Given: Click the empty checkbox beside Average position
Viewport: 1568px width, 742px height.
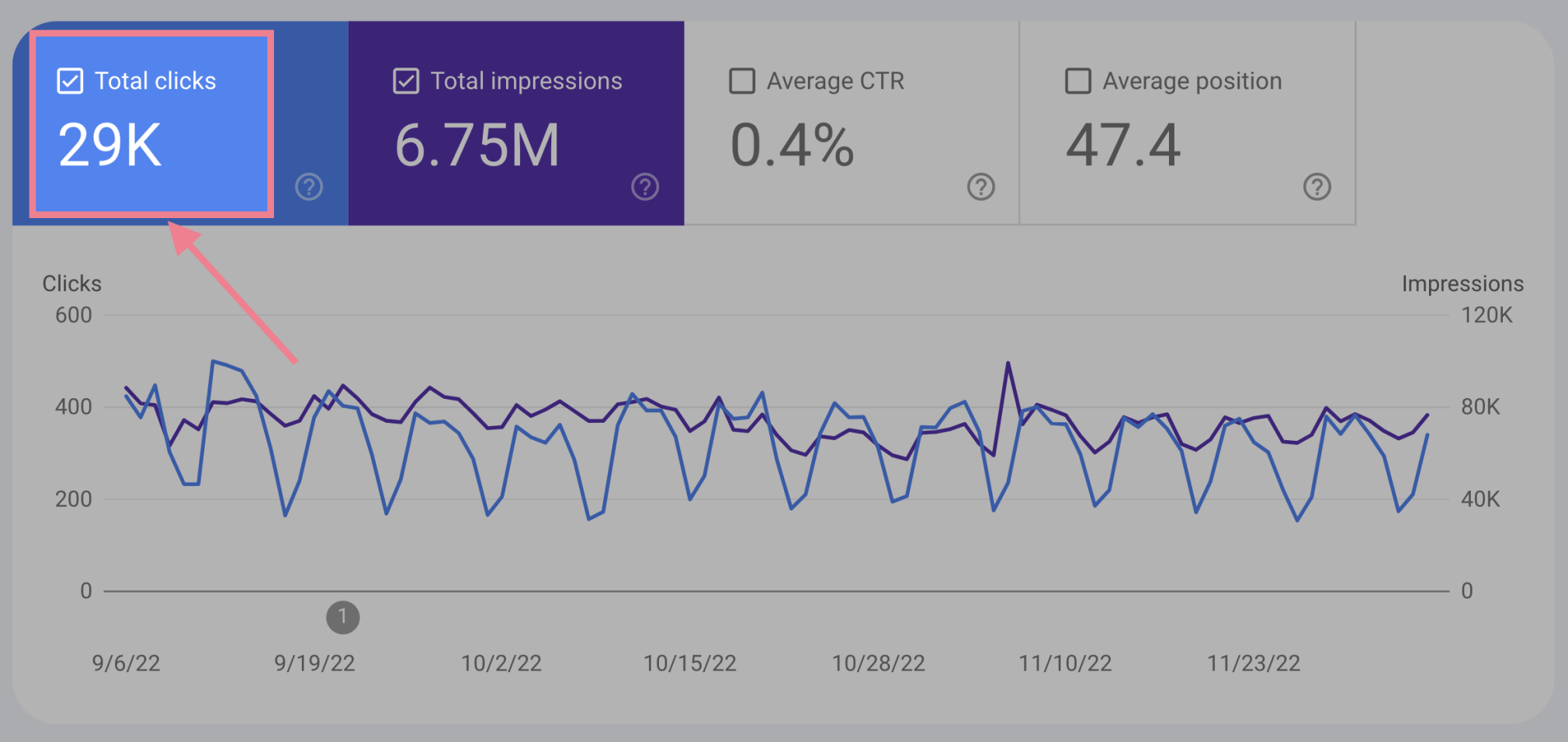Looking at the screenshot, I should [1077, 80].
